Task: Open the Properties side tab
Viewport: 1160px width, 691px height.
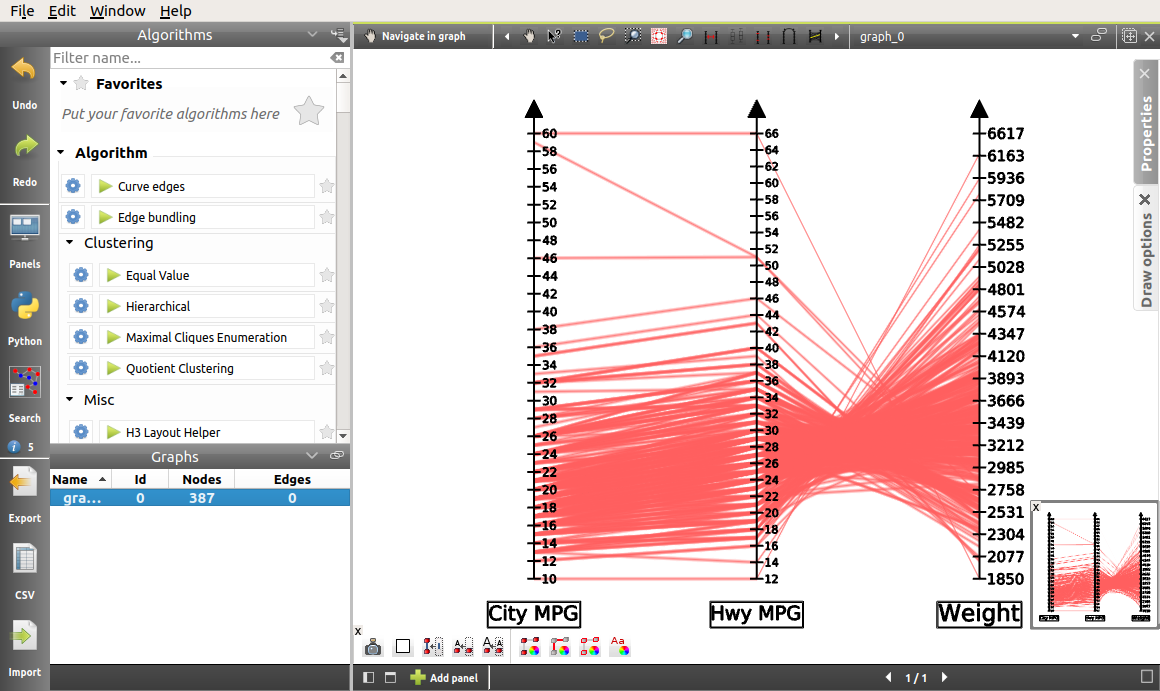Action: (x=1146, y=122)
